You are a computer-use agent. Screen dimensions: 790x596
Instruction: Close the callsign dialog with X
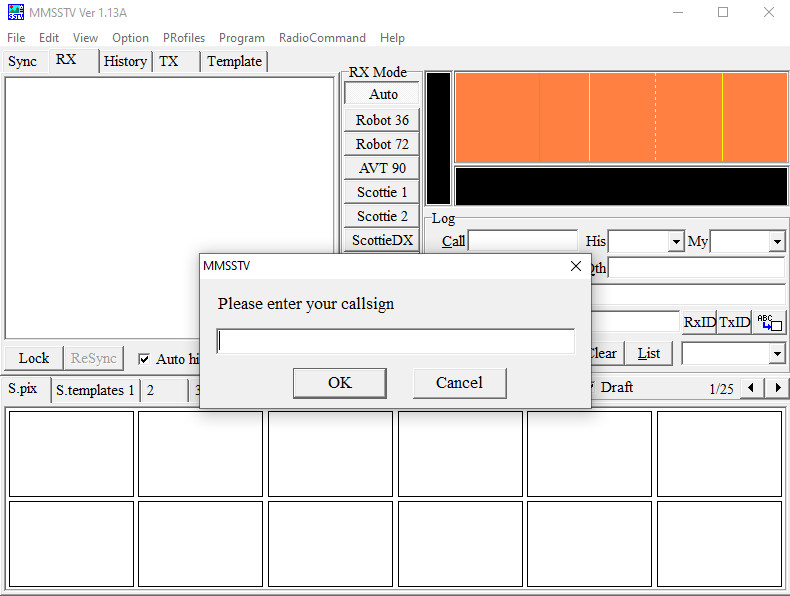[x=576, y=266]
